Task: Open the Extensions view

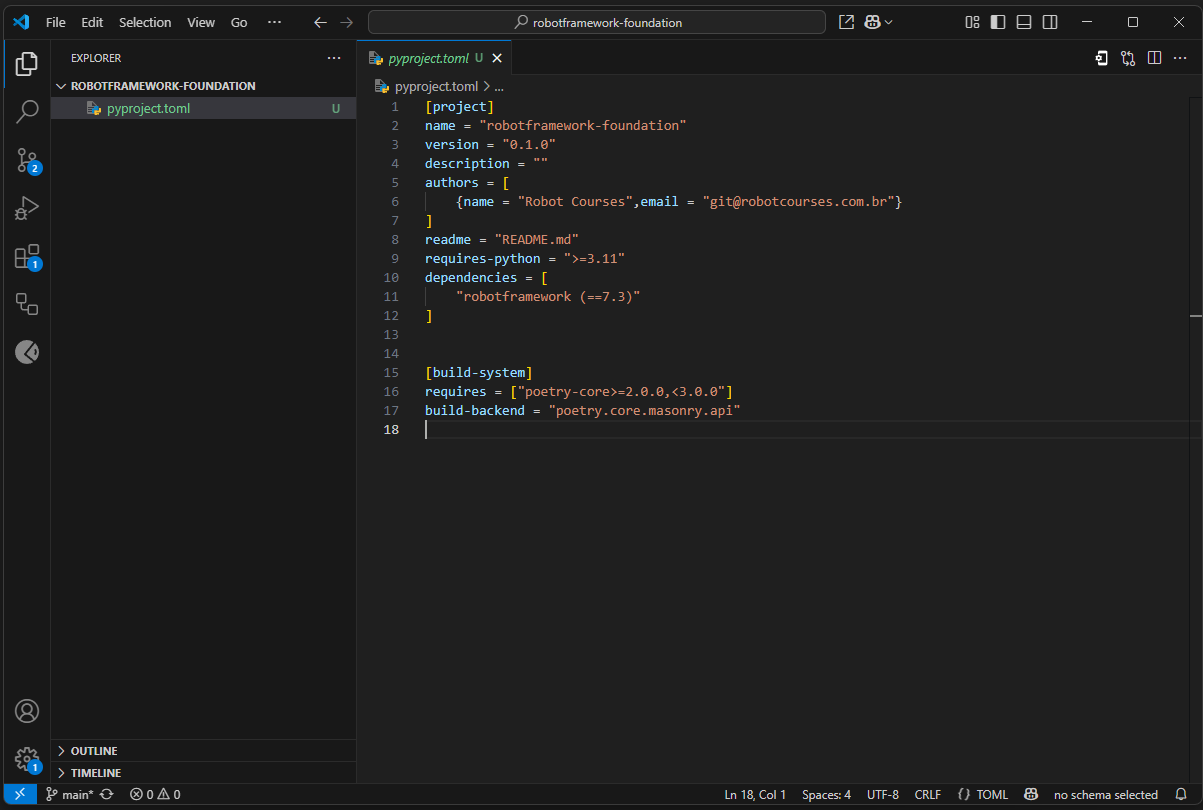Action: point(27,257)
